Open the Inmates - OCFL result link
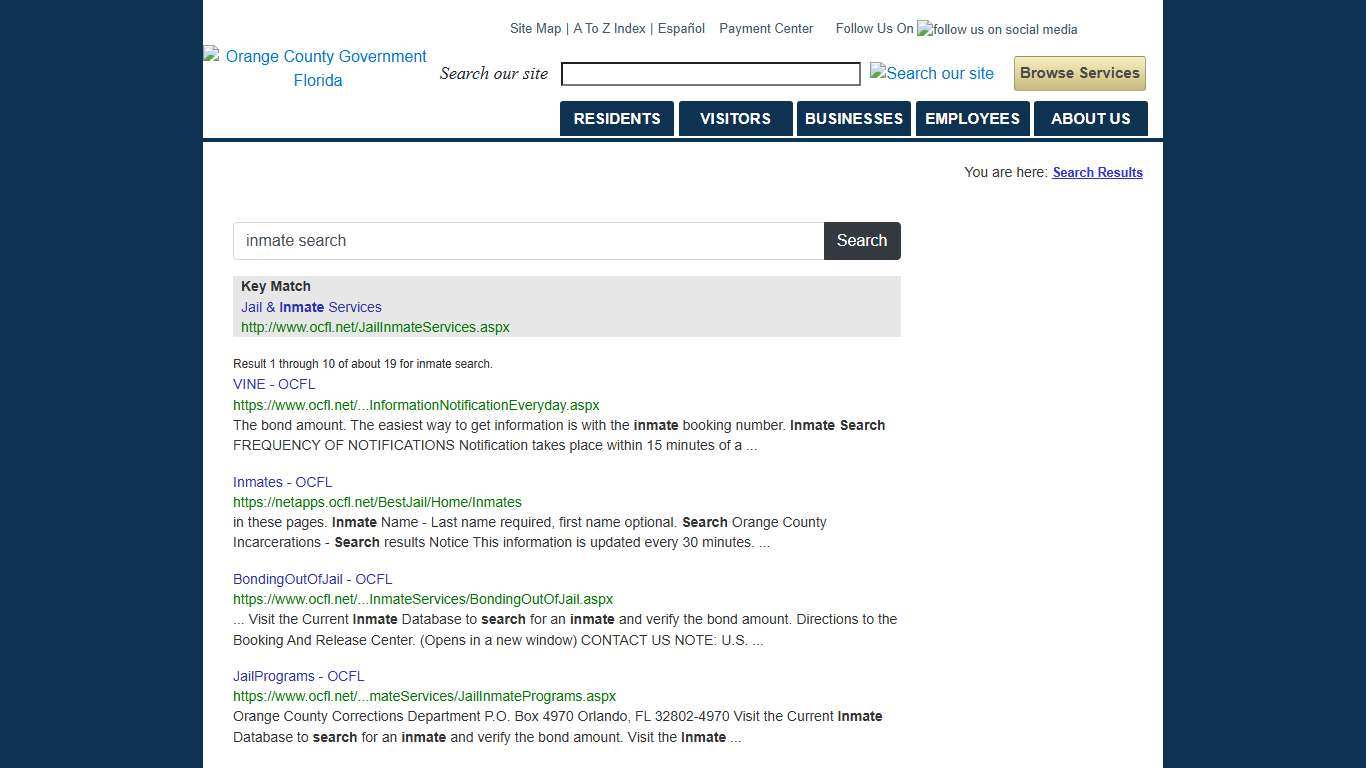The width and height of the screenshot is (1366, 768). pyautogui.click(x=282, y=482)
